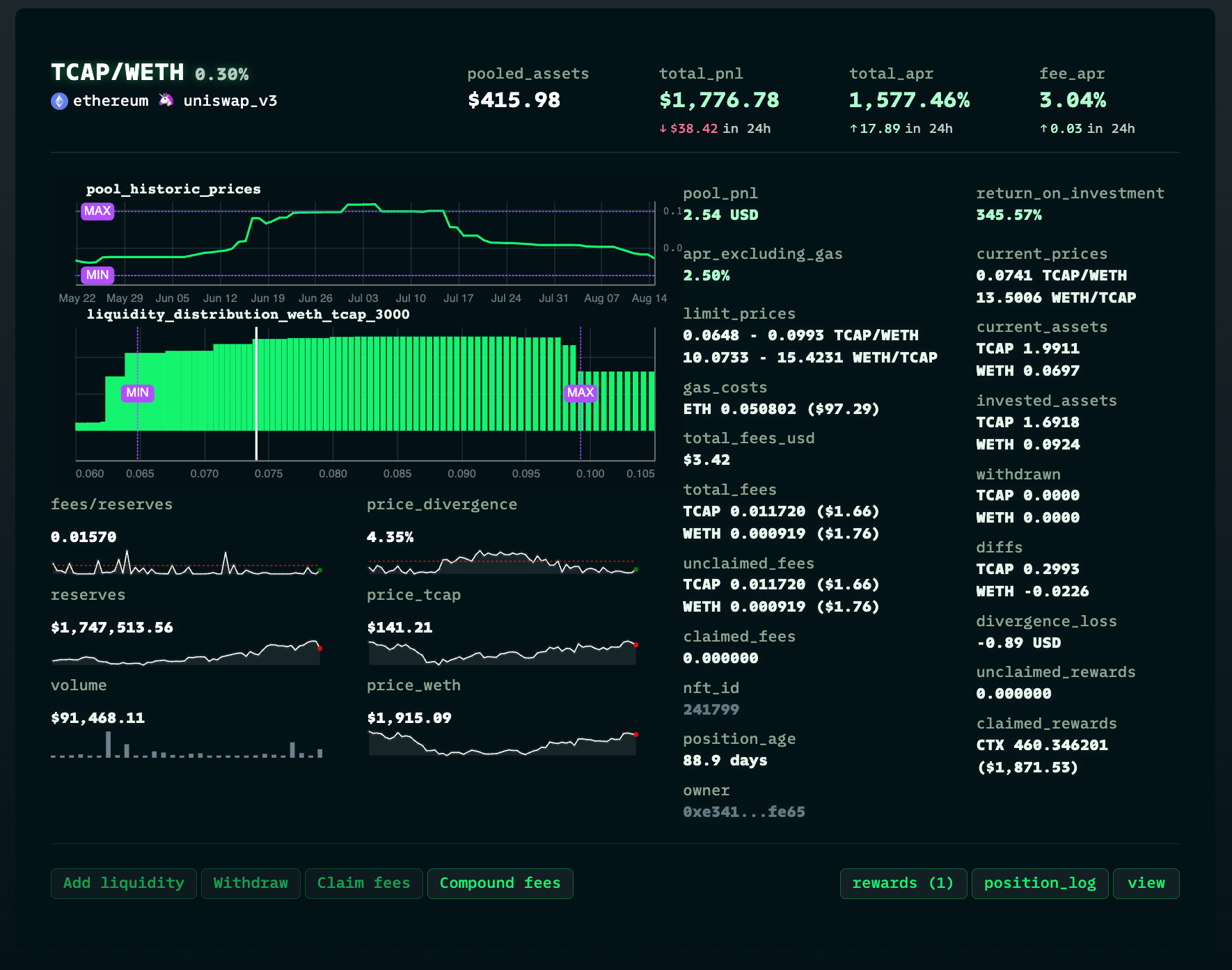1232x970 pixels.
Task: Click the view button
Action: [x=1146, y=883]
